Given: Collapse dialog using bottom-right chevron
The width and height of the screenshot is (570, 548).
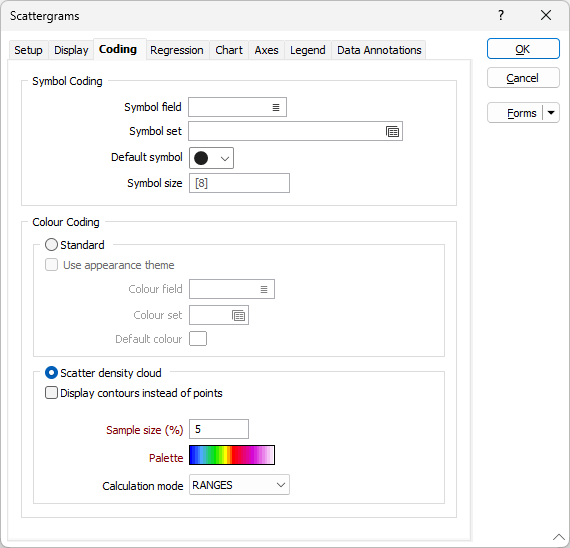Looking at the screenshot, I should pyautogui.click(x=559, y=537).
